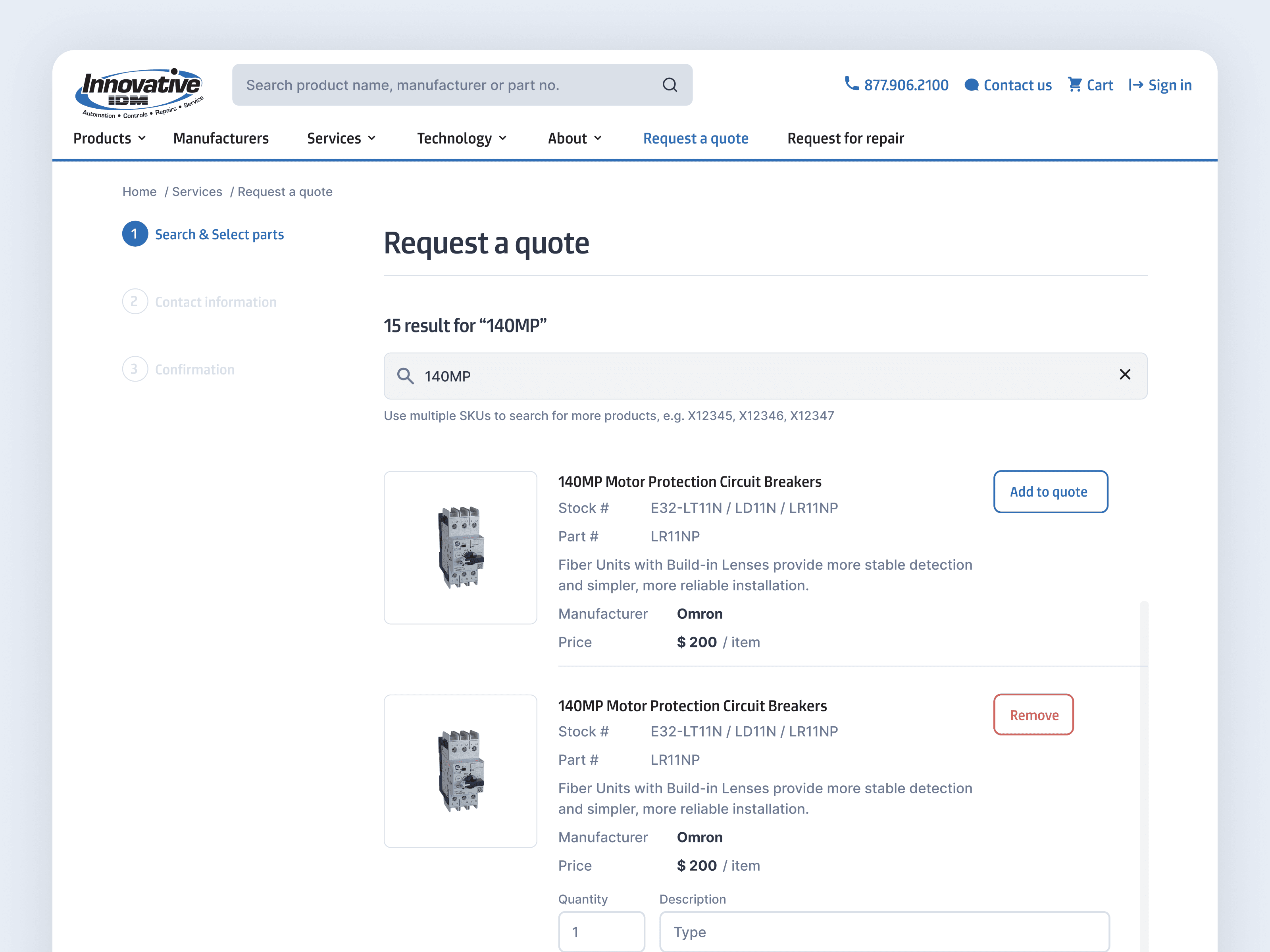Screen dimensions: 1270x952
Task: Expand the Services dropdown menu
Action: (x=341, y=138)
